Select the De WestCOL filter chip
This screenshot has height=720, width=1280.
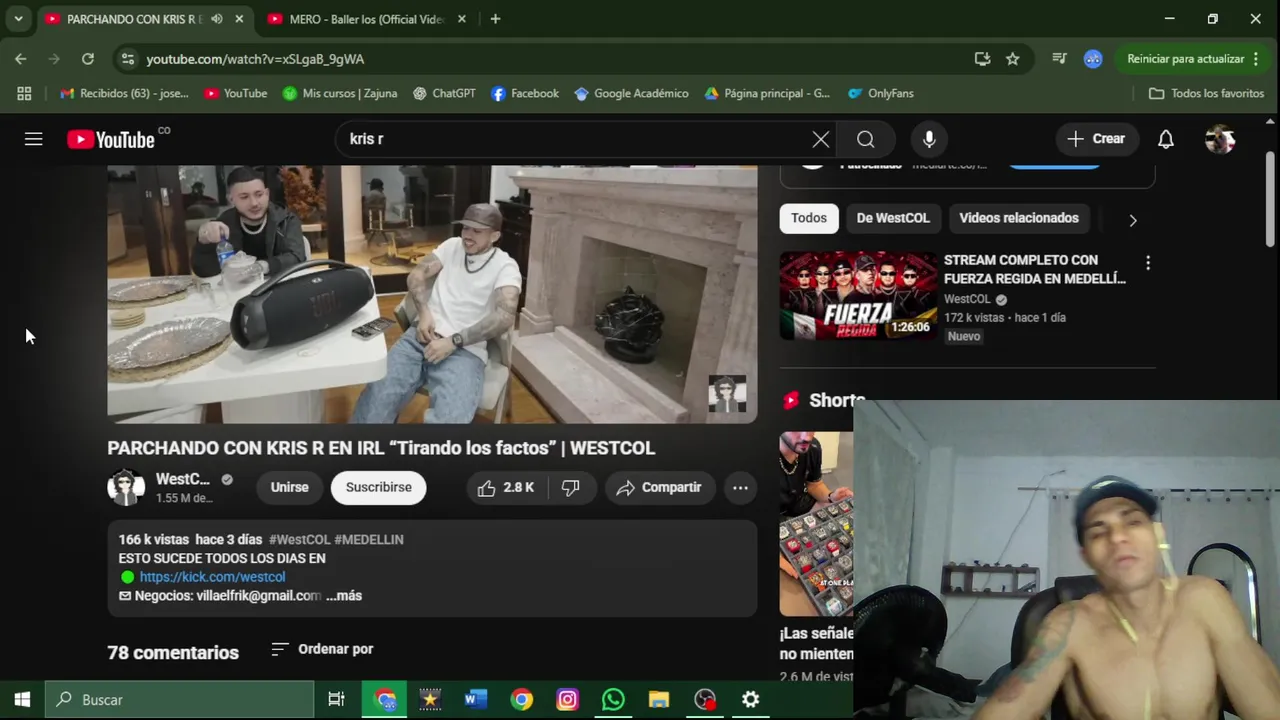tap(893, 218)
